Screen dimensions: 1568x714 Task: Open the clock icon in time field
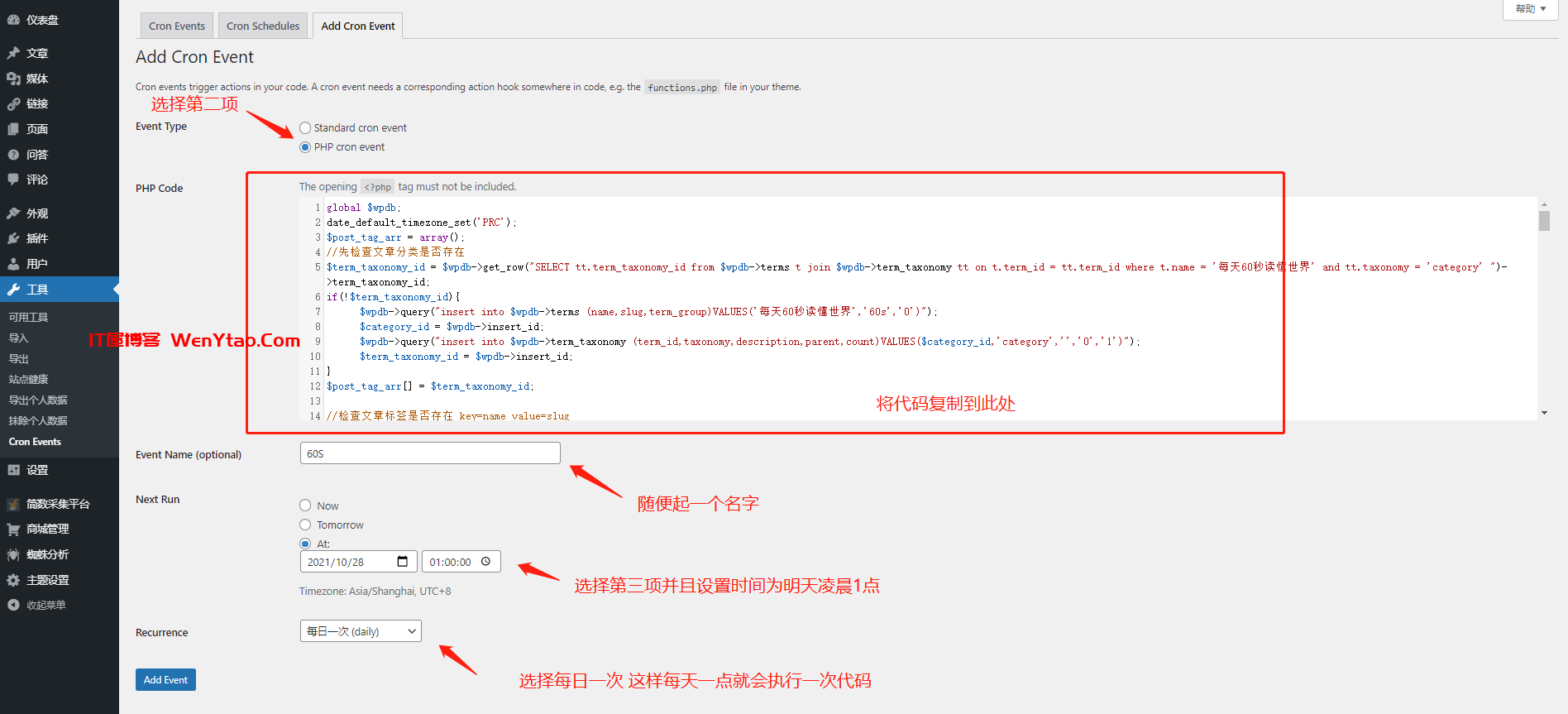[x=485, y=562]
